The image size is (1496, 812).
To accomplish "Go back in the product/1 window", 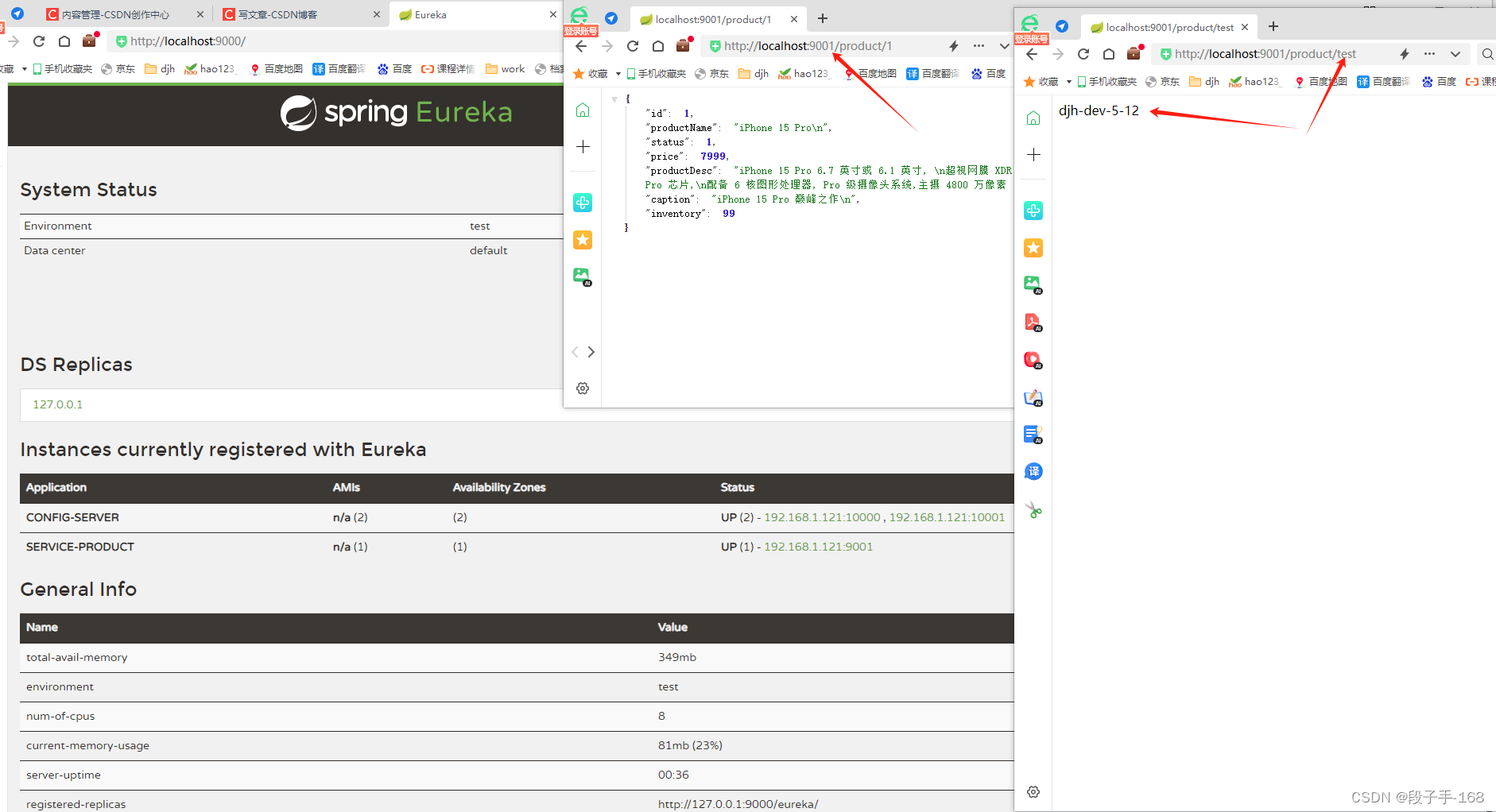I will point(581,46).
